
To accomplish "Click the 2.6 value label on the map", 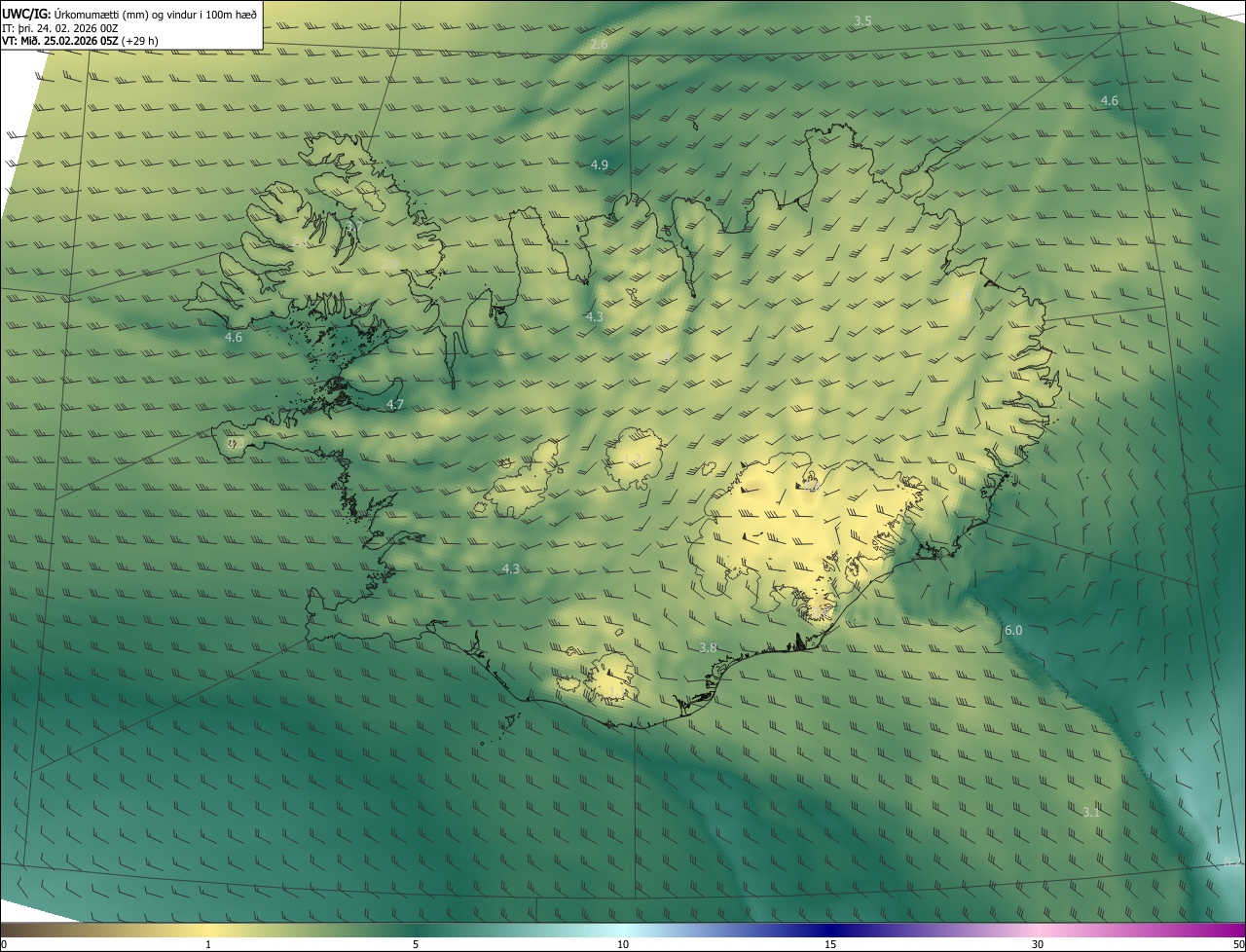I will point(599,45).
